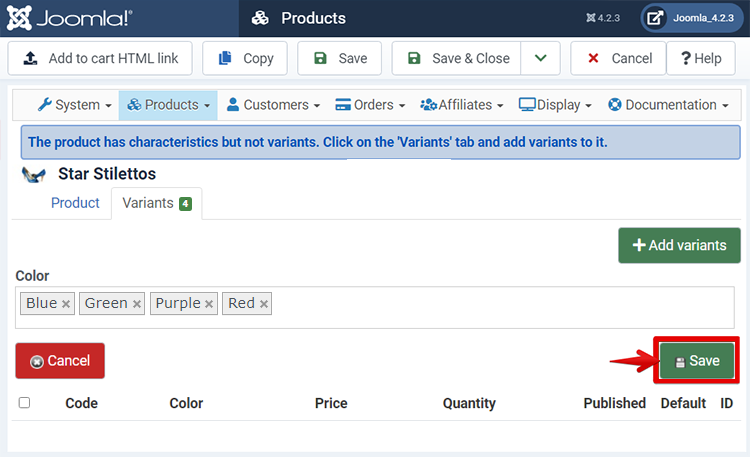750x458 pixels.
Task: Click the Joomla logo icon
Action: click(x=19, y=18)
